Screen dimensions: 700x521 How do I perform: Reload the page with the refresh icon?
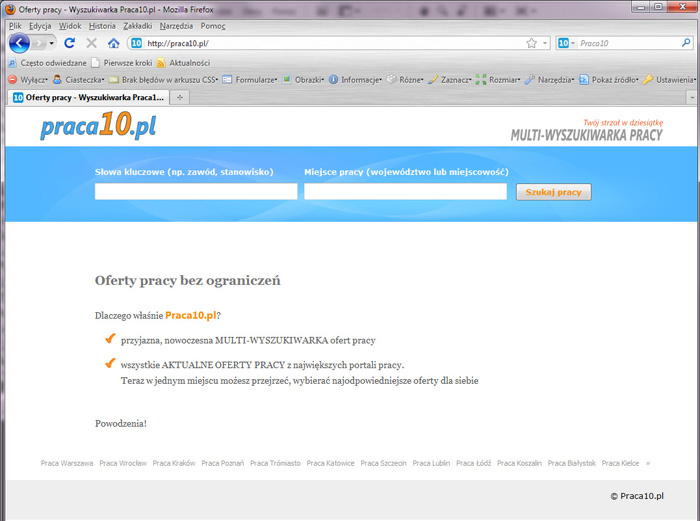[69, 43]
